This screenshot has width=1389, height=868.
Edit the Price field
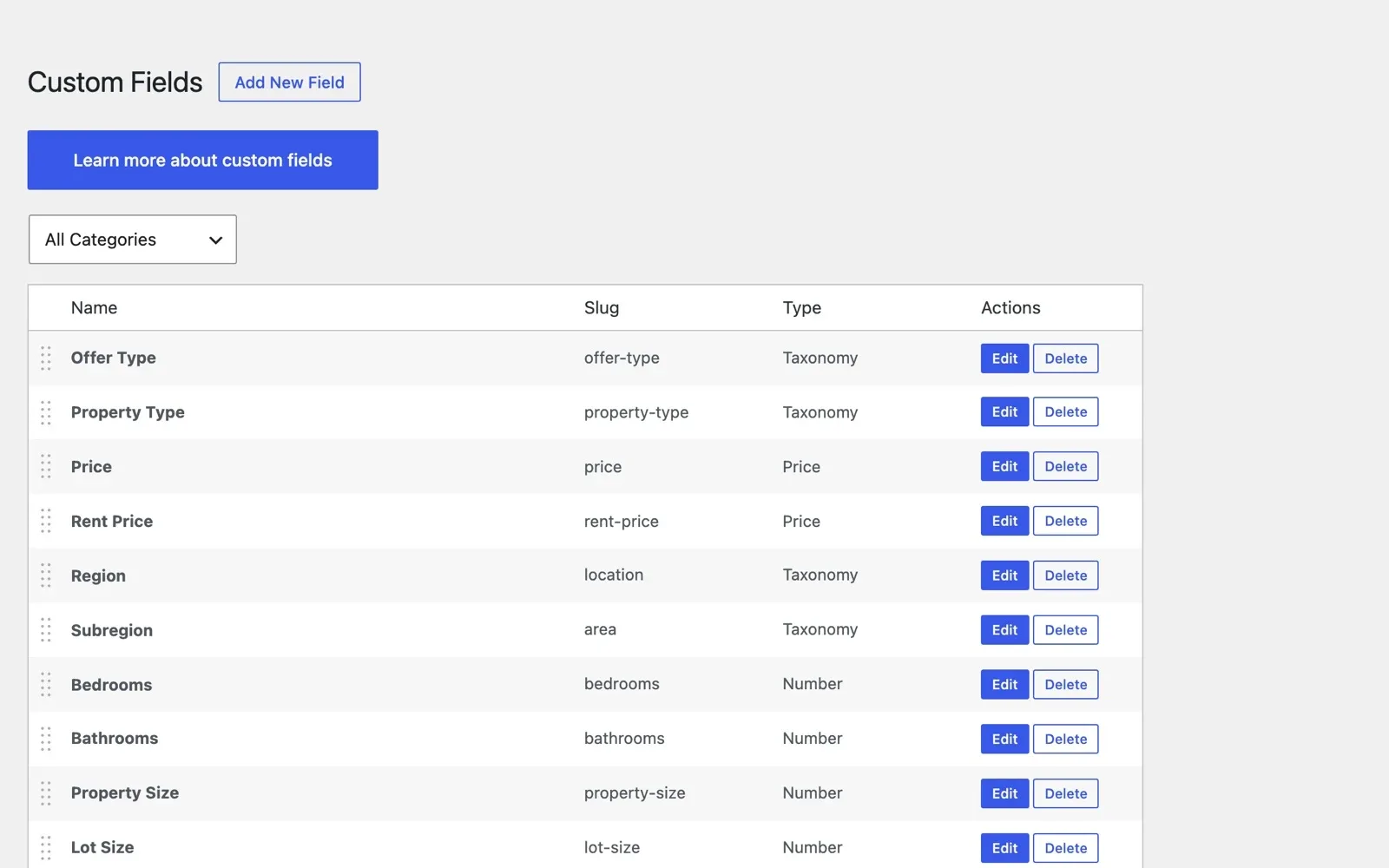(1004, 467)
